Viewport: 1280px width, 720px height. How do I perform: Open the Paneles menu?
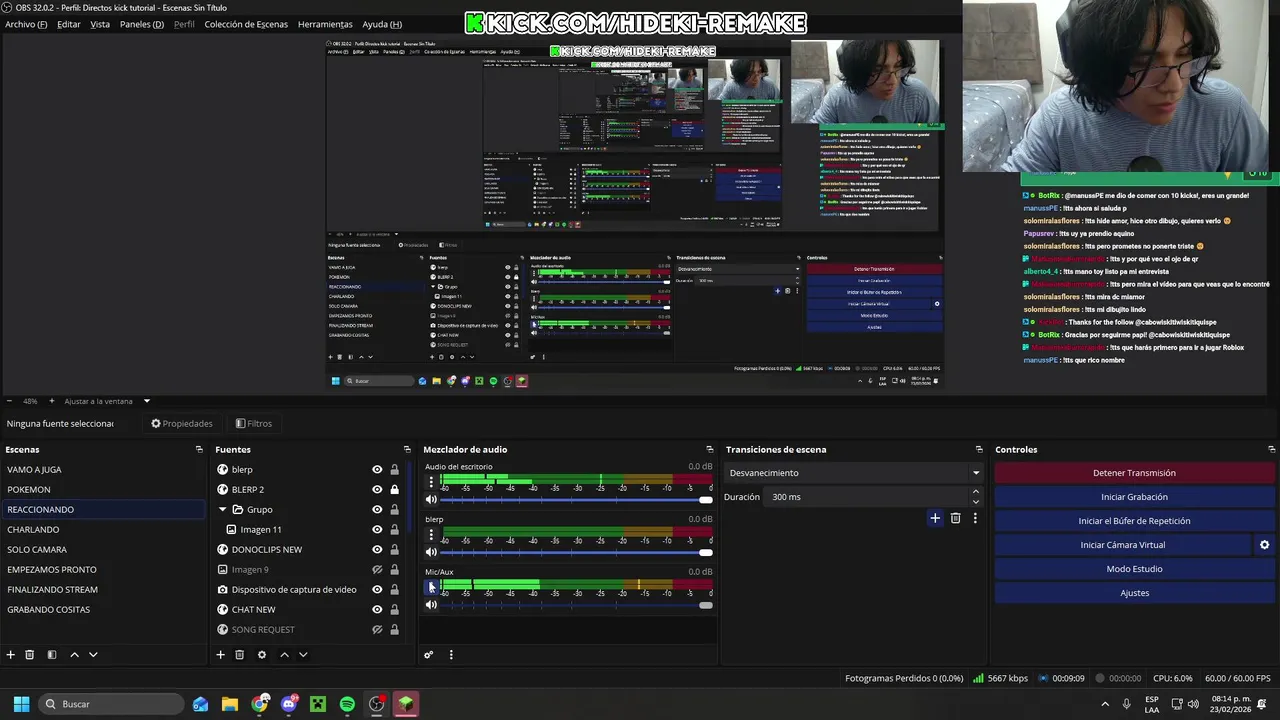point(142,24)
